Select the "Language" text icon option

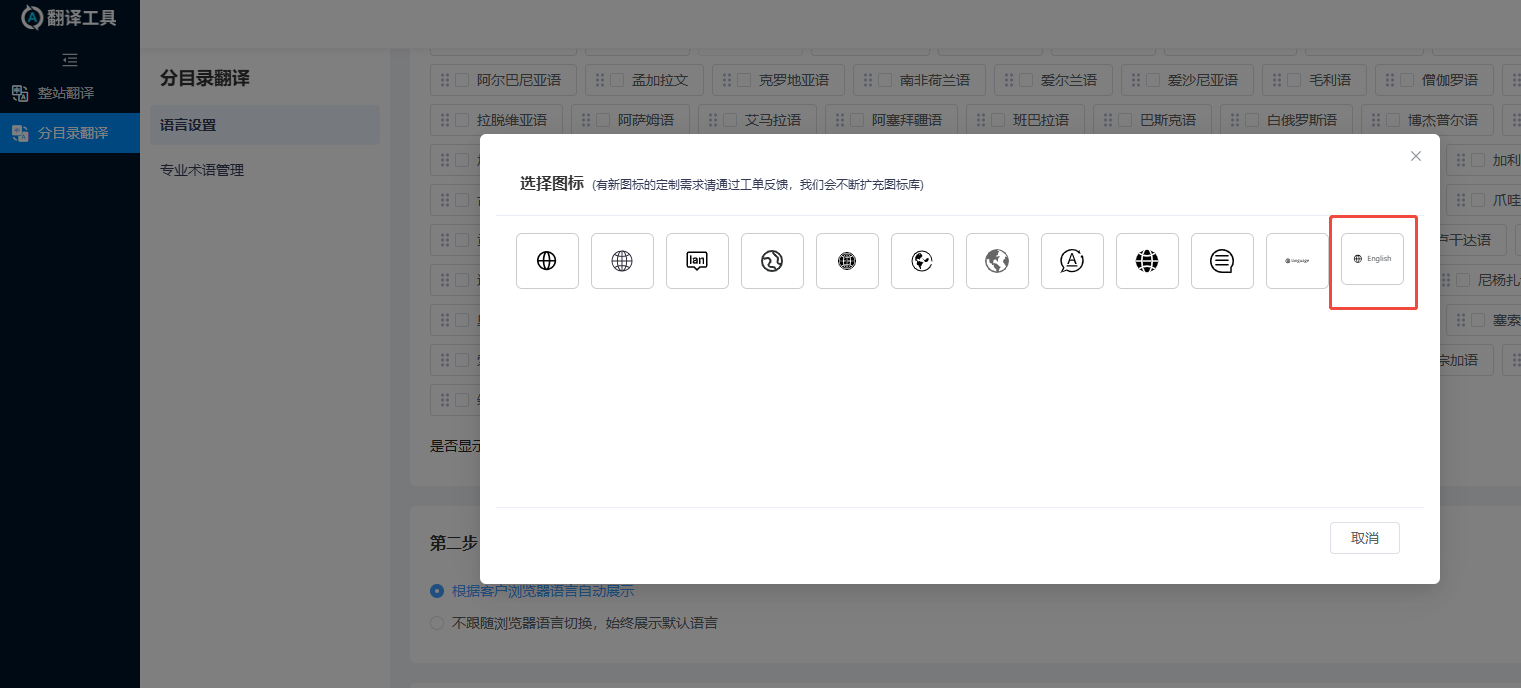click(1297, 260)
